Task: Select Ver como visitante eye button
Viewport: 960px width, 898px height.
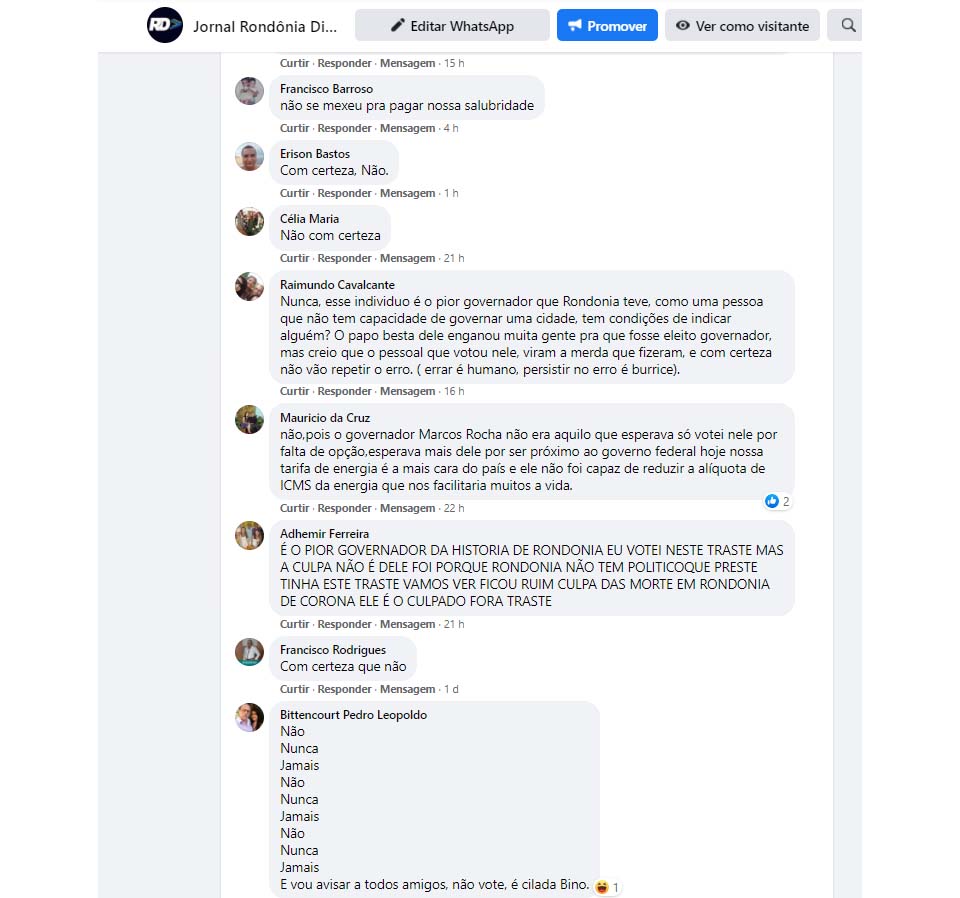Action: [x=742, y=25]
